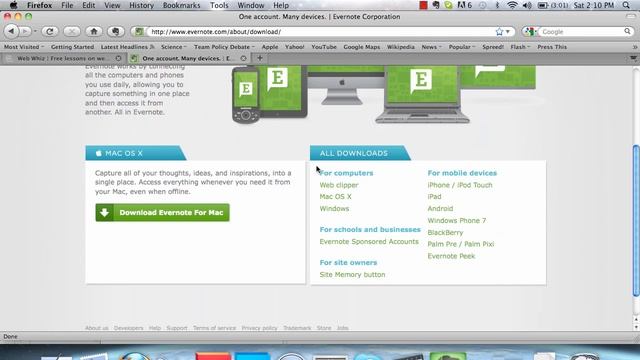Click the BlackBerry download link
The height and width of the screenshot is (360, 640).
tap(445, 233)
